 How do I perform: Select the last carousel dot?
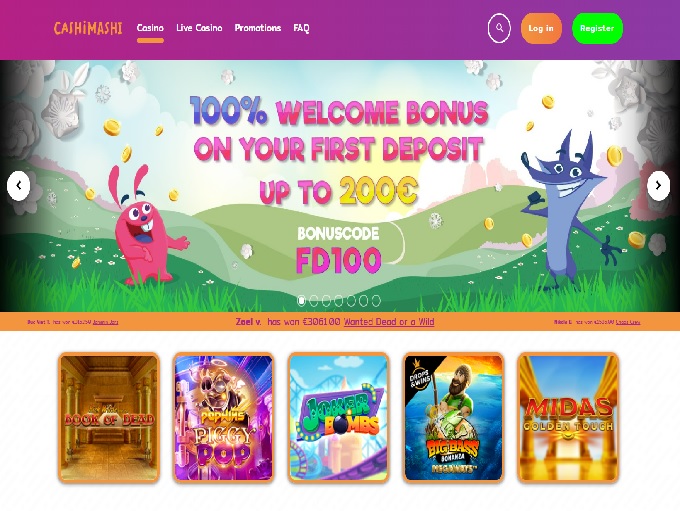(x=376, y=300)
